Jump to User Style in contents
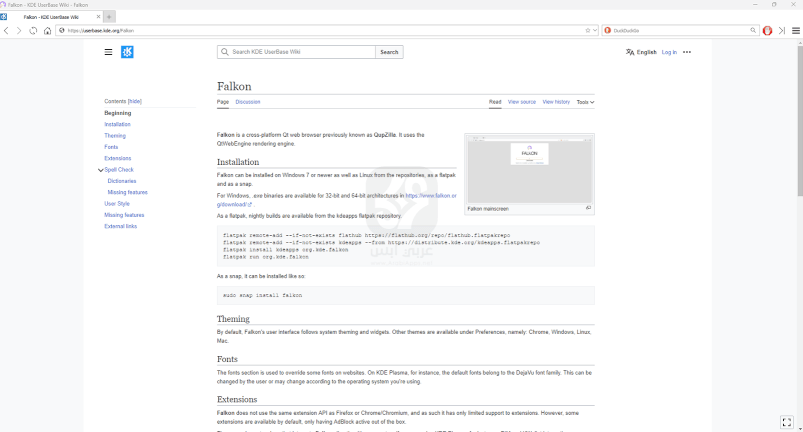The image size is (803, 432). coord(117,204)
